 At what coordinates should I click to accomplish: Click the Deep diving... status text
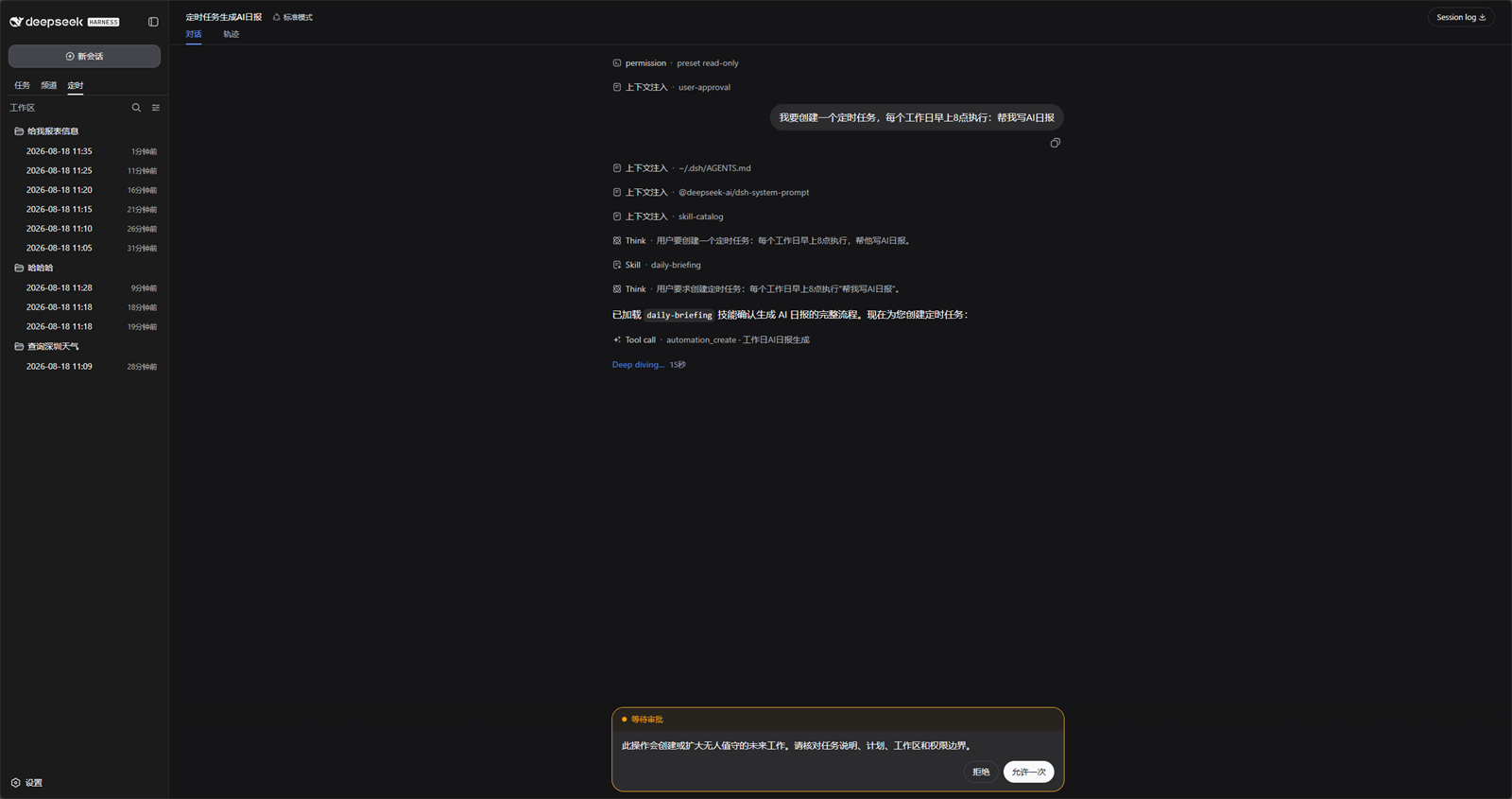point(638,365)
